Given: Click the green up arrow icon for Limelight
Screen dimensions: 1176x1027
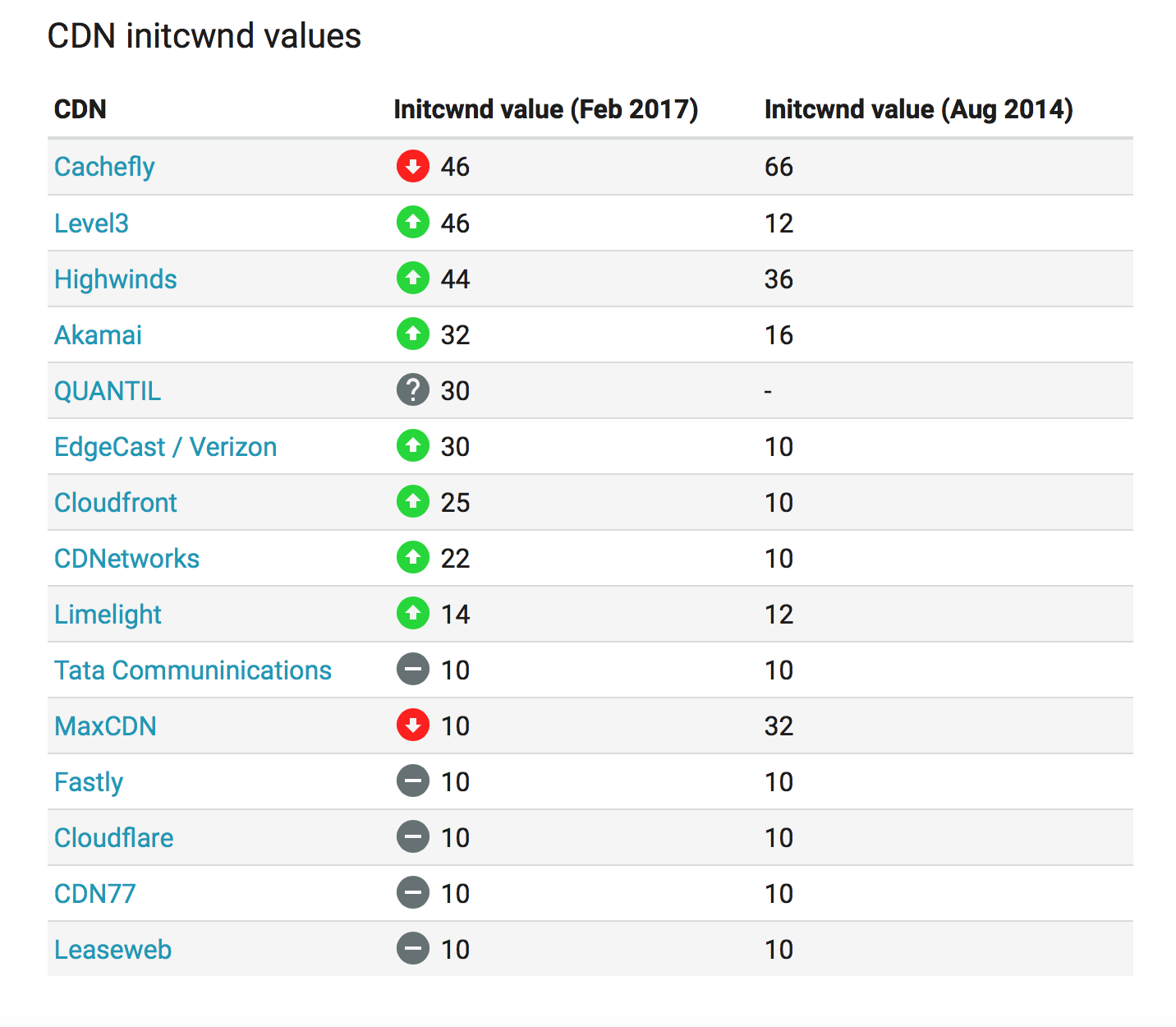Looking at the screenshot, I should [x=413, y=613].
